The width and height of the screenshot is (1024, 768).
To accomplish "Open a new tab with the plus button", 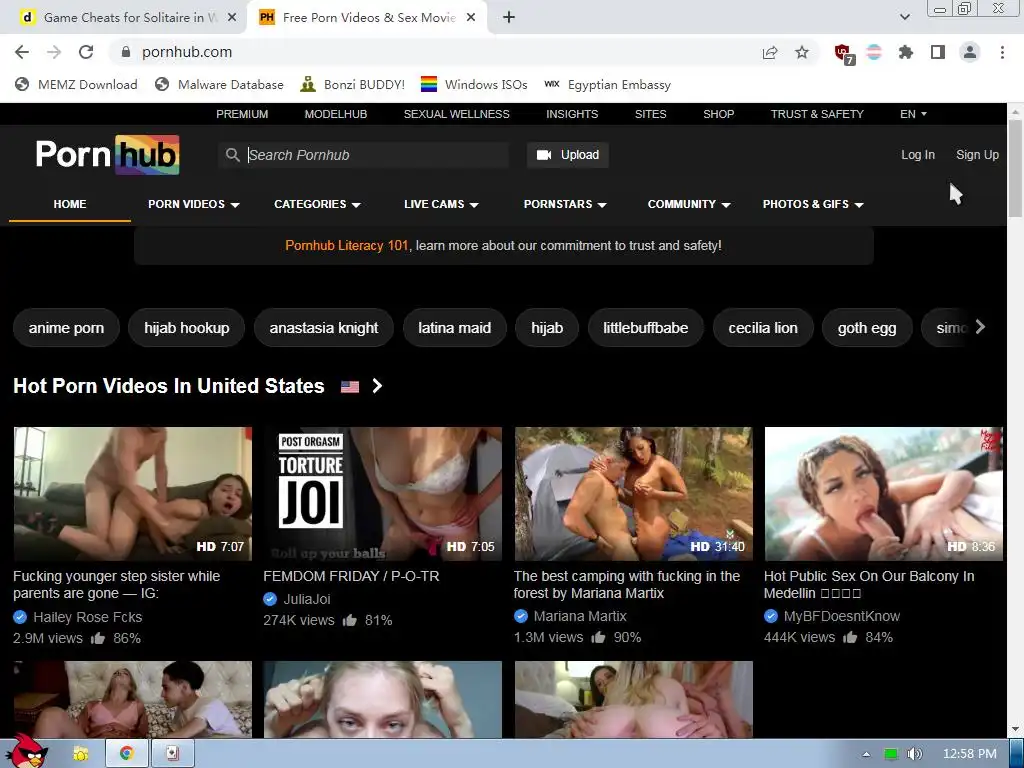I will 509,18.
